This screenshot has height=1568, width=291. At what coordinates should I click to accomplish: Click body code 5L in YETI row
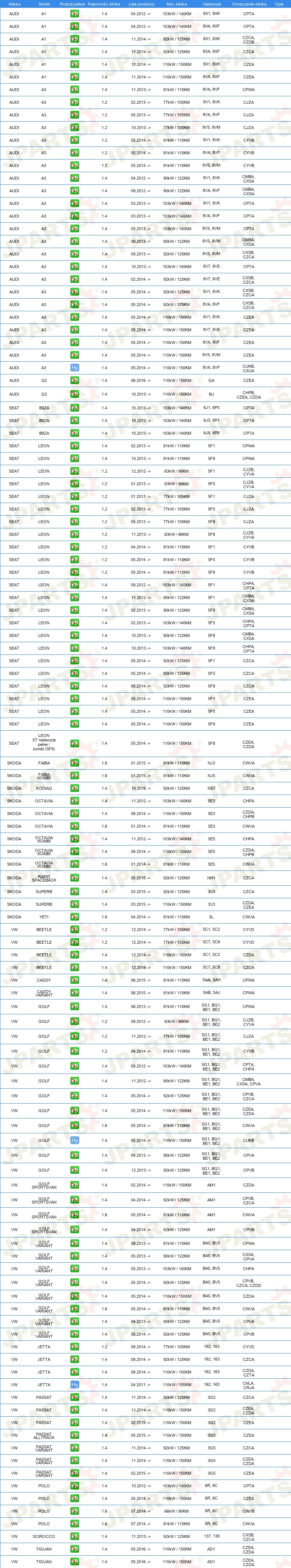pyautogui.click(x=211, y=917)
